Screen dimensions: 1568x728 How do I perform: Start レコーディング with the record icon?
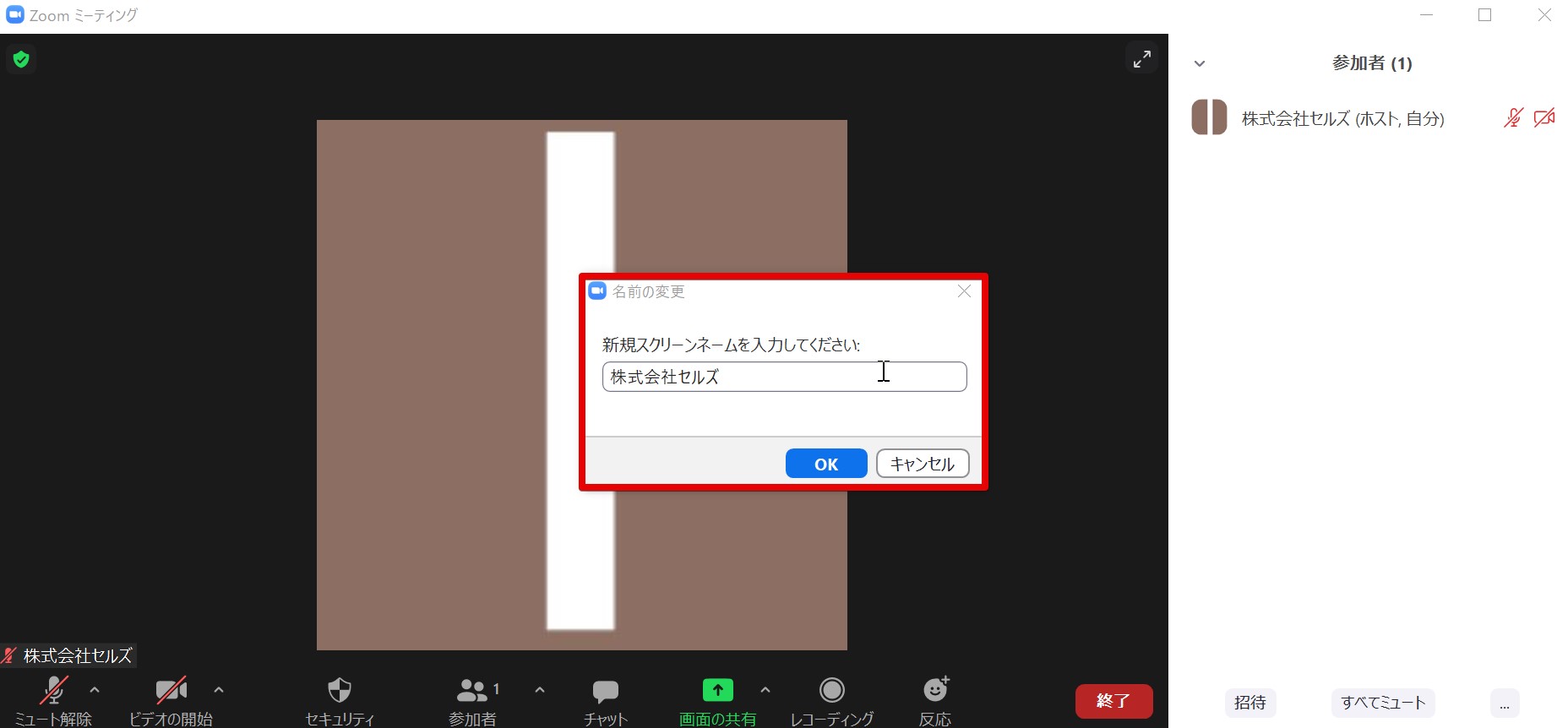(x=832, y=690)
